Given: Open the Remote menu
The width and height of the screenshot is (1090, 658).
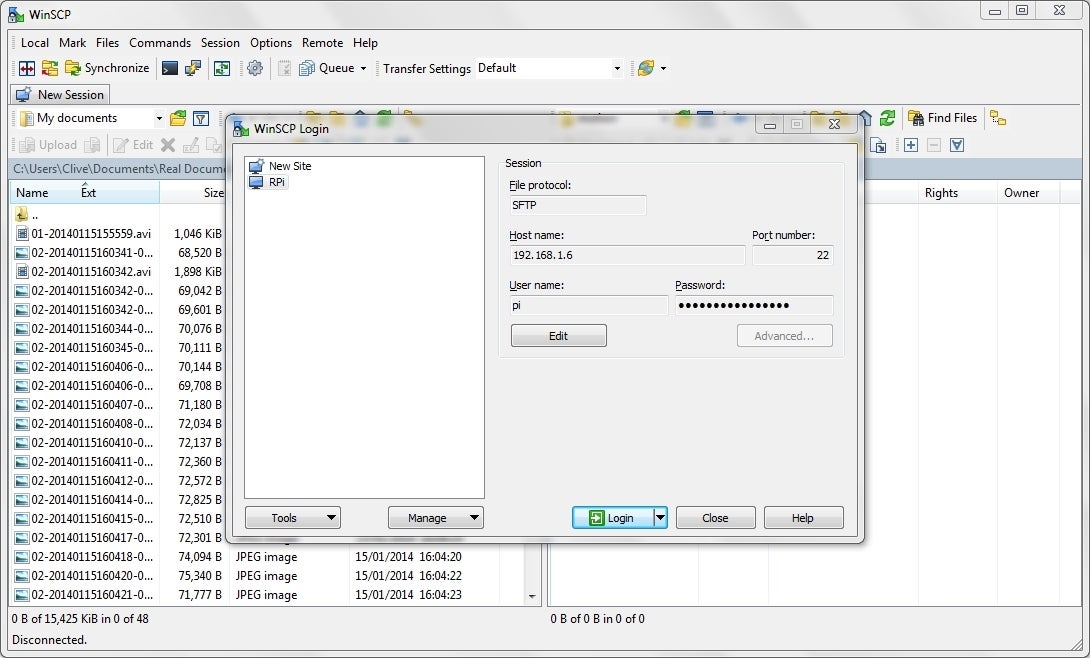Looking at the screenshot, I should pyautogui.click(x=323, y=43).
